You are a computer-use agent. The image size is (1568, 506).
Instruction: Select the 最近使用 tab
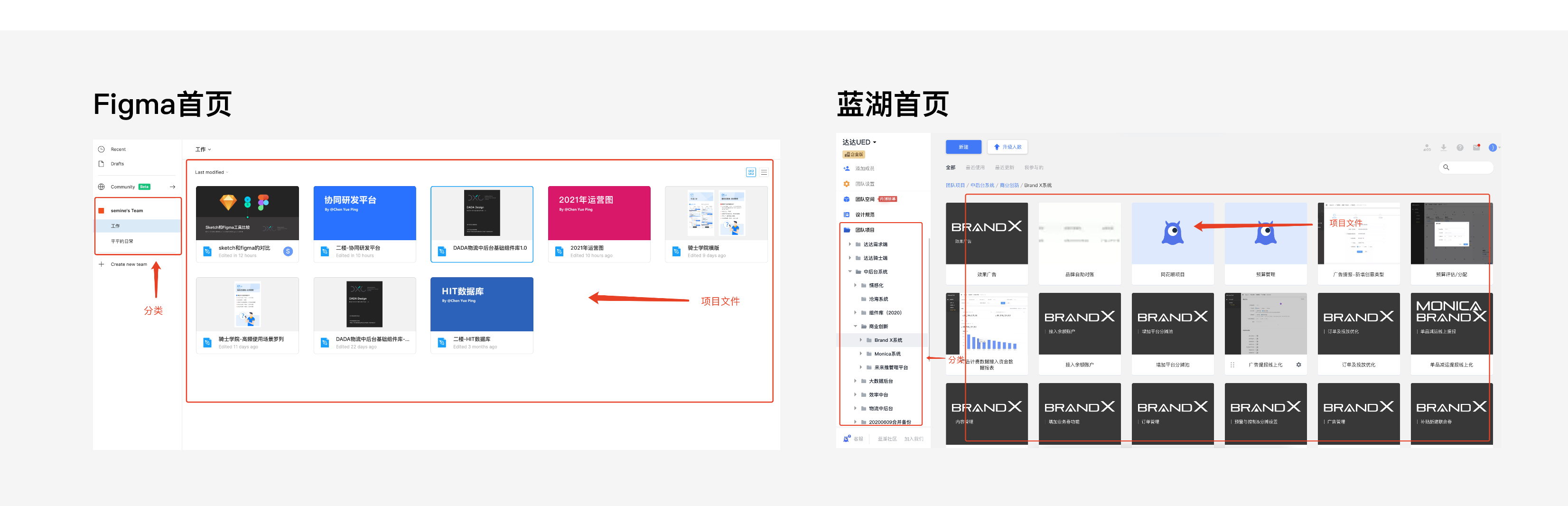click(974, 168)
